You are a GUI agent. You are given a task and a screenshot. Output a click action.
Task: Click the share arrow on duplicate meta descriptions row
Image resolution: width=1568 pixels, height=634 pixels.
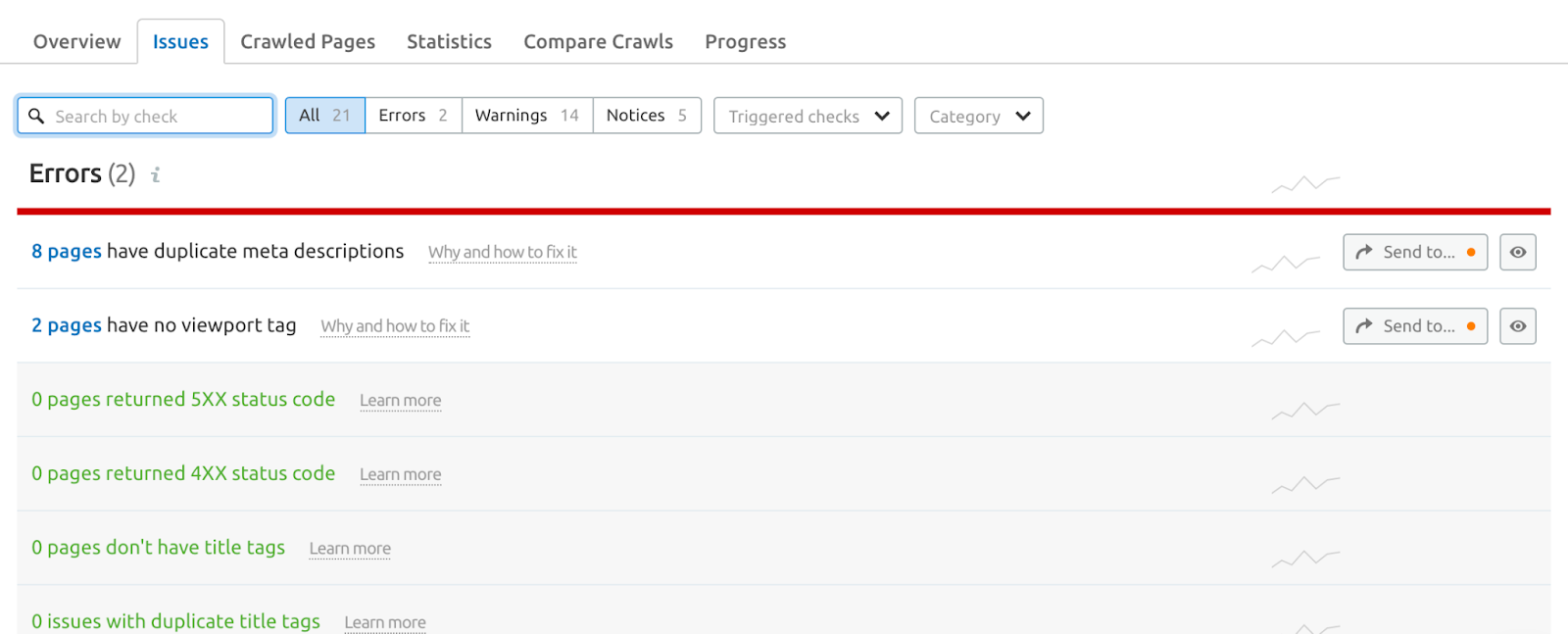[x=1363, y=252]
